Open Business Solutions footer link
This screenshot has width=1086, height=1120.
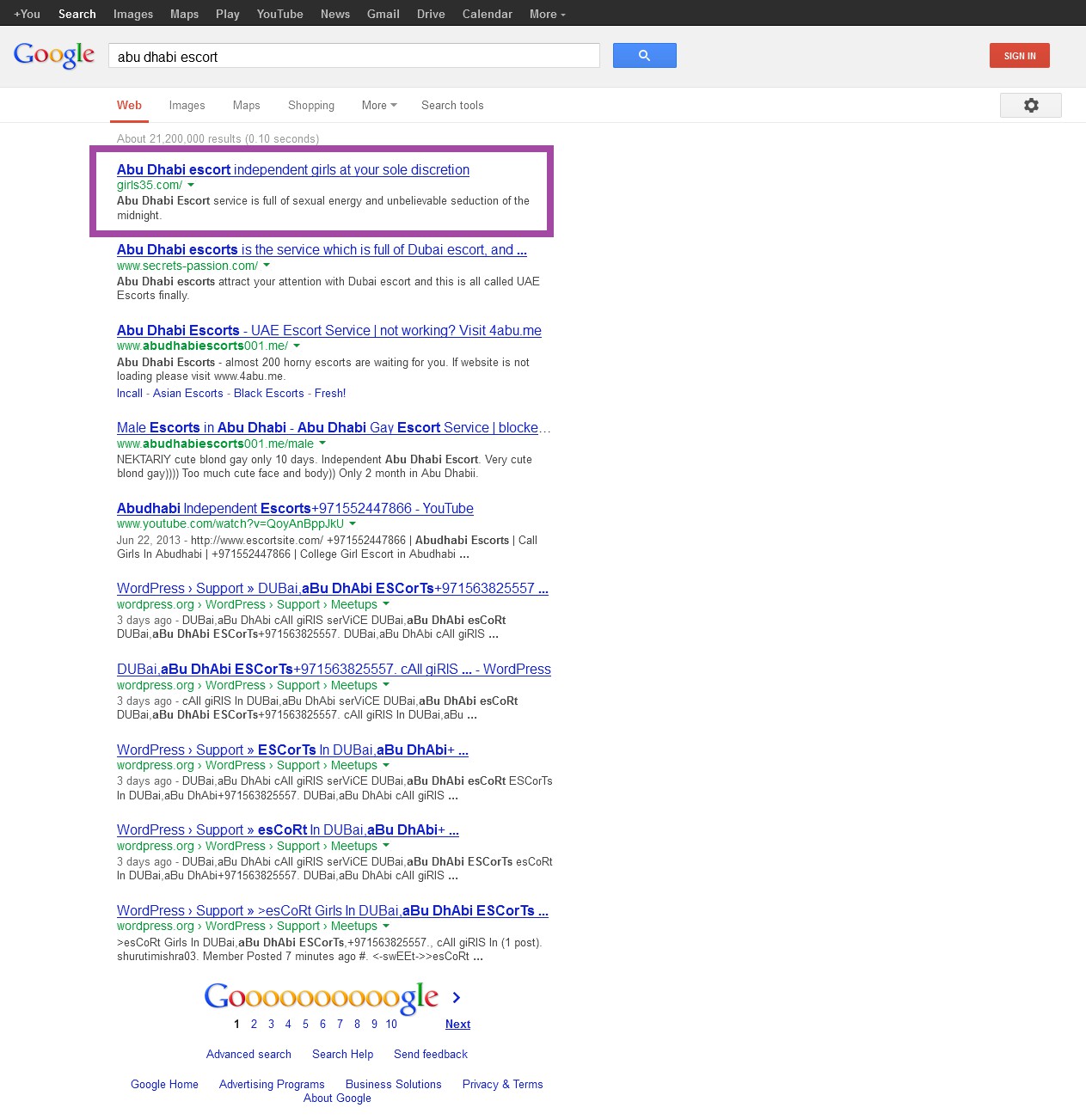click(x=393, y=1084)
